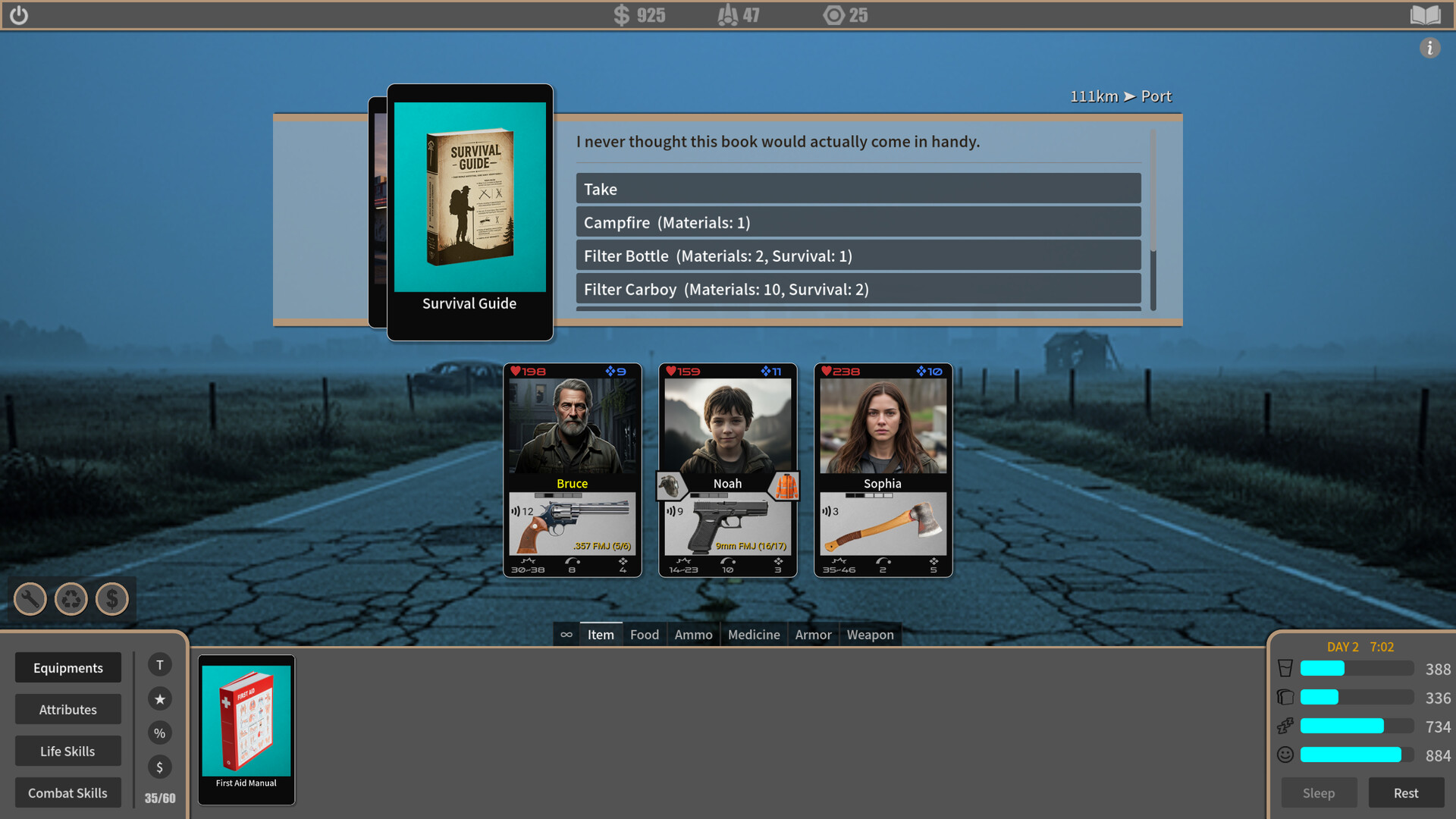Select the infinity tab in the item bar
1456x819 pixels.
point(566,634)
